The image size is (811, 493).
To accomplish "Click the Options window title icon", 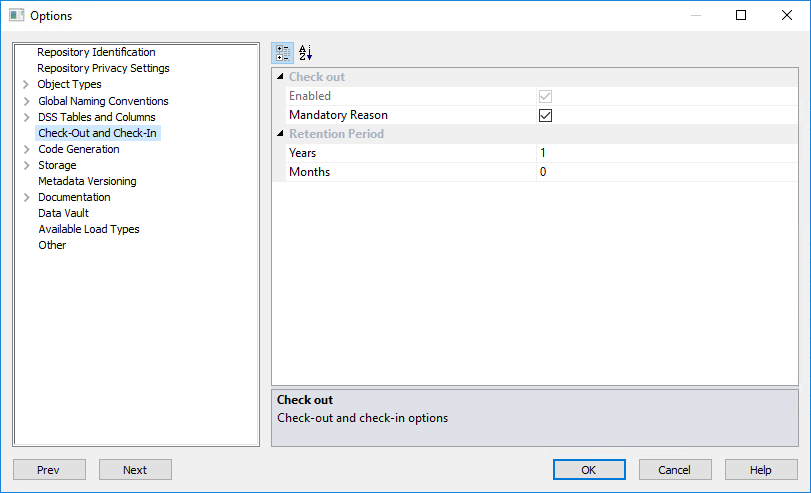I will coord(16,15).
